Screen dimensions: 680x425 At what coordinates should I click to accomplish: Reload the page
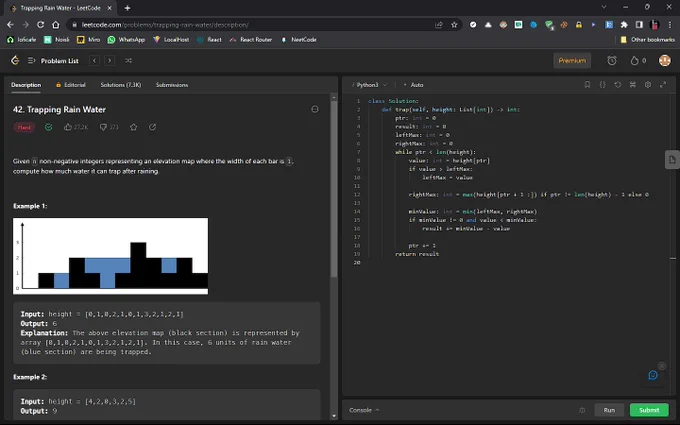(40, 25)
